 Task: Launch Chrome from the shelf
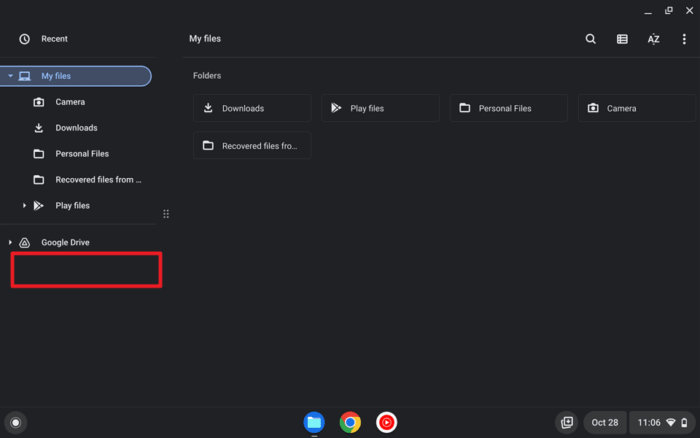[350, 422]
